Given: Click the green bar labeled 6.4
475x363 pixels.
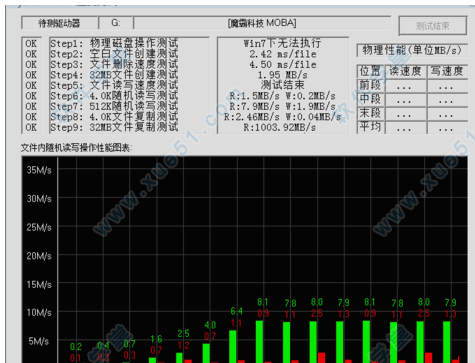Looking at the screenshot, I should tap(233, 346).
